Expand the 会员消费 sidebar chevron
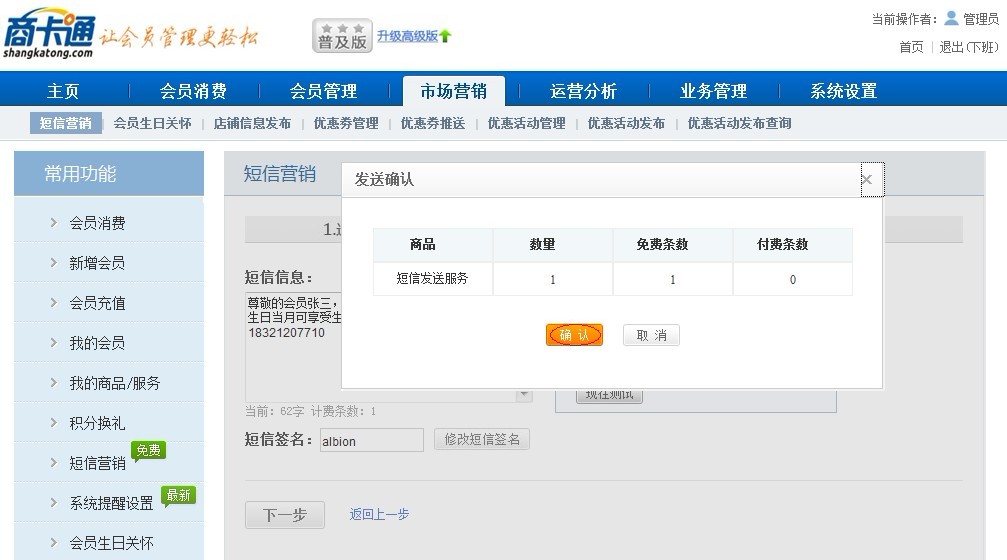 (54, 223)
